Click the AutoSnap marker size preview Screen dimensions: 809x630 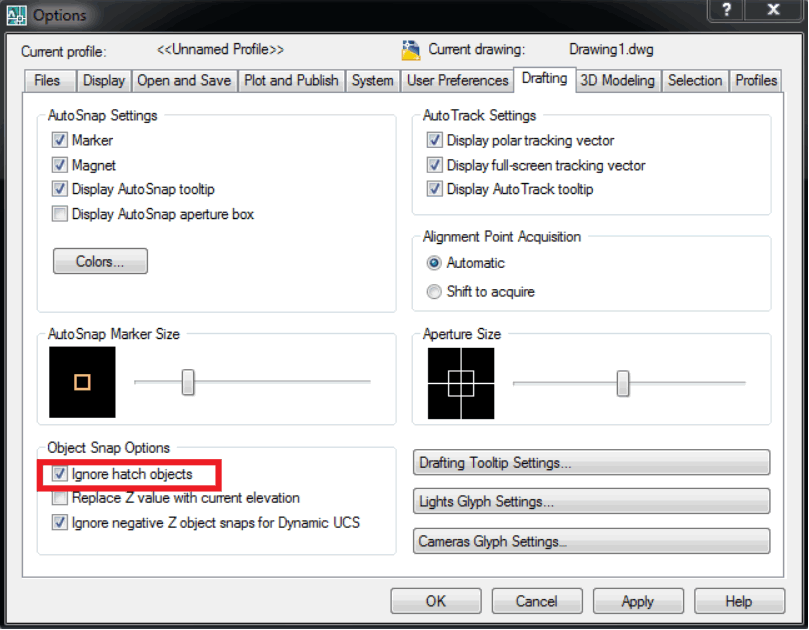pyautogui.click(x=82, y=382)
